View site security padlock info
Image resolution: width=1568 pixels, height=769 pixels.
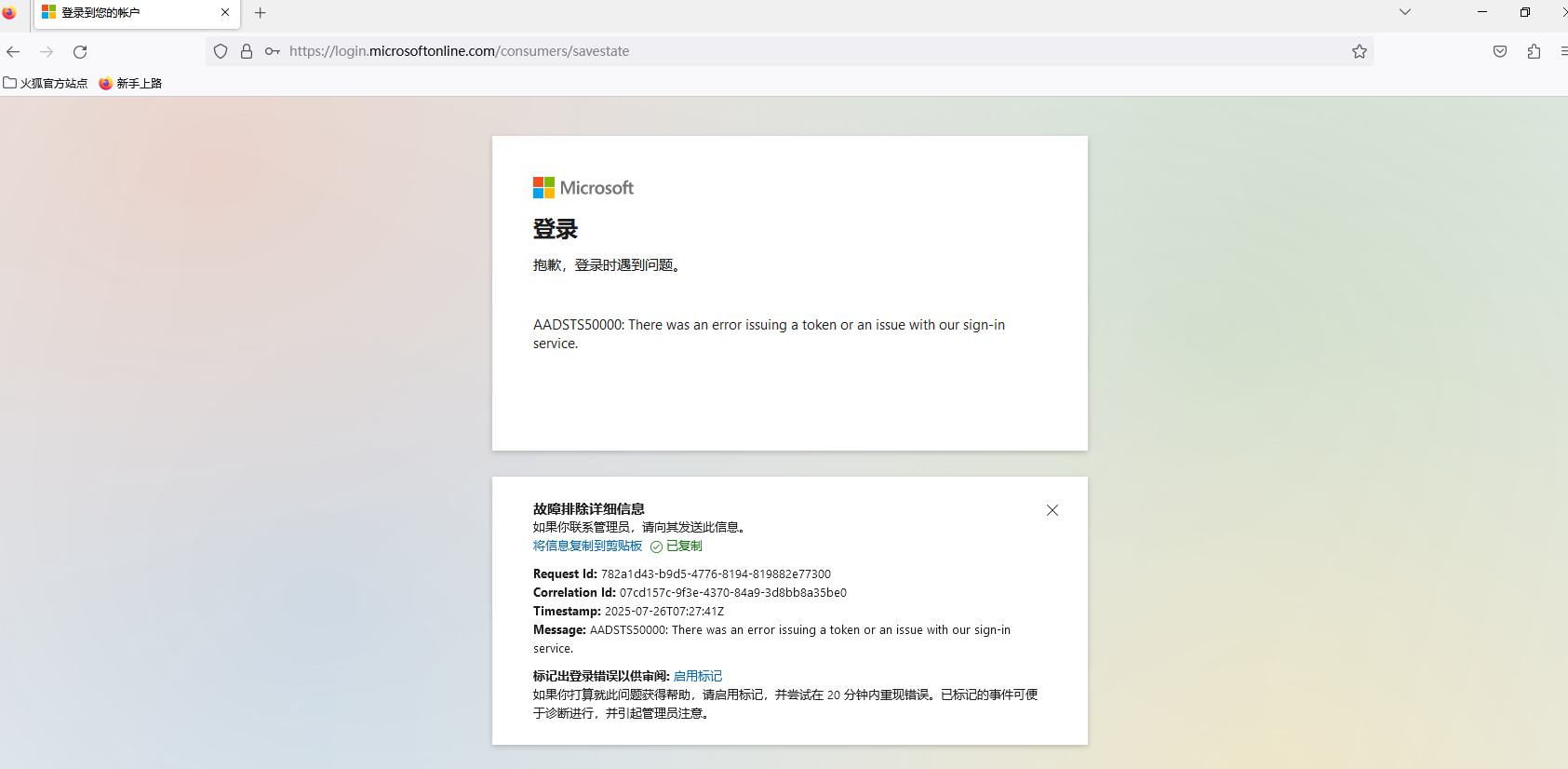click(247, 51)
